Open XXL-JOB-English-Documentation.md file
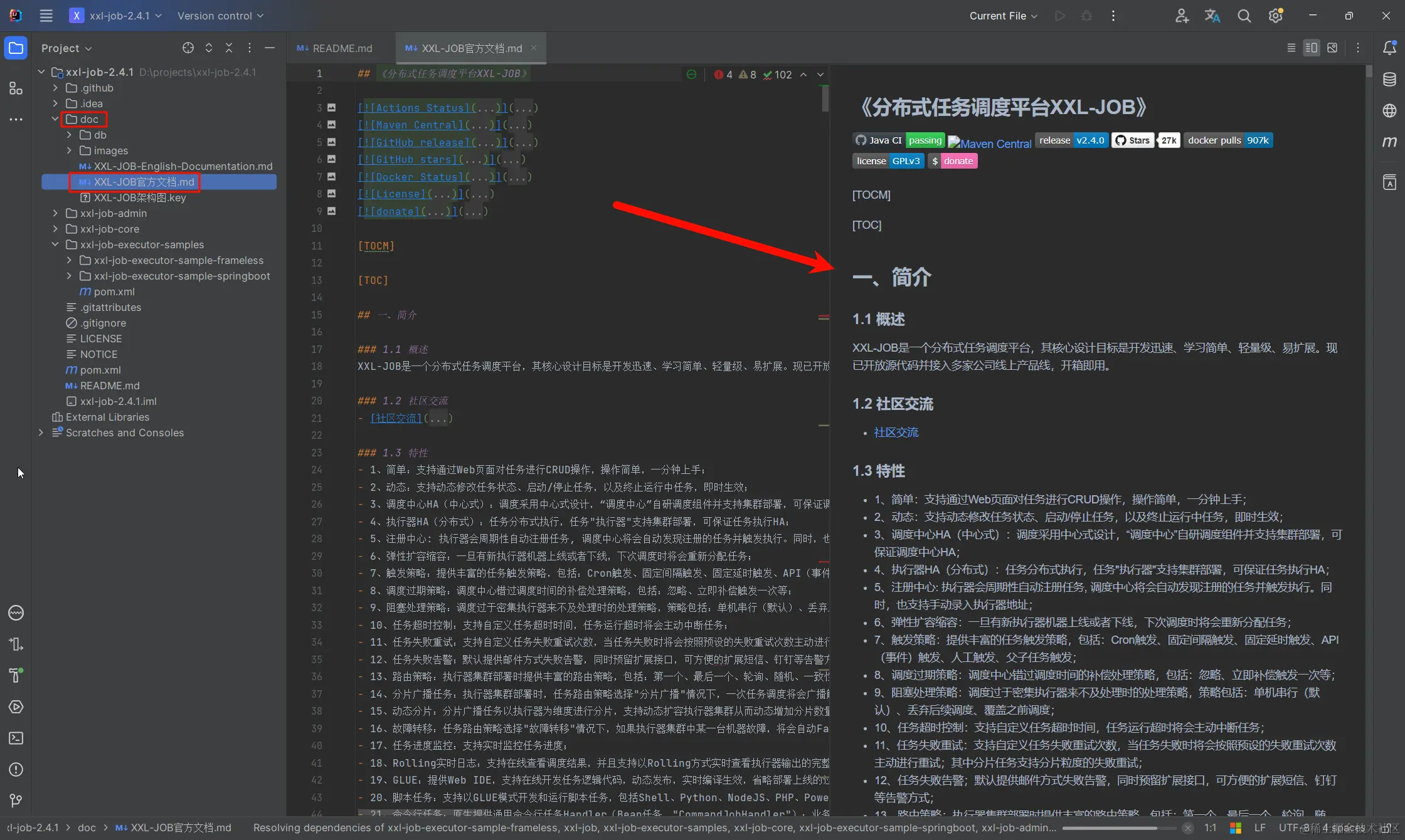This screenshot has width=1405, height=840. click(176, 166)
